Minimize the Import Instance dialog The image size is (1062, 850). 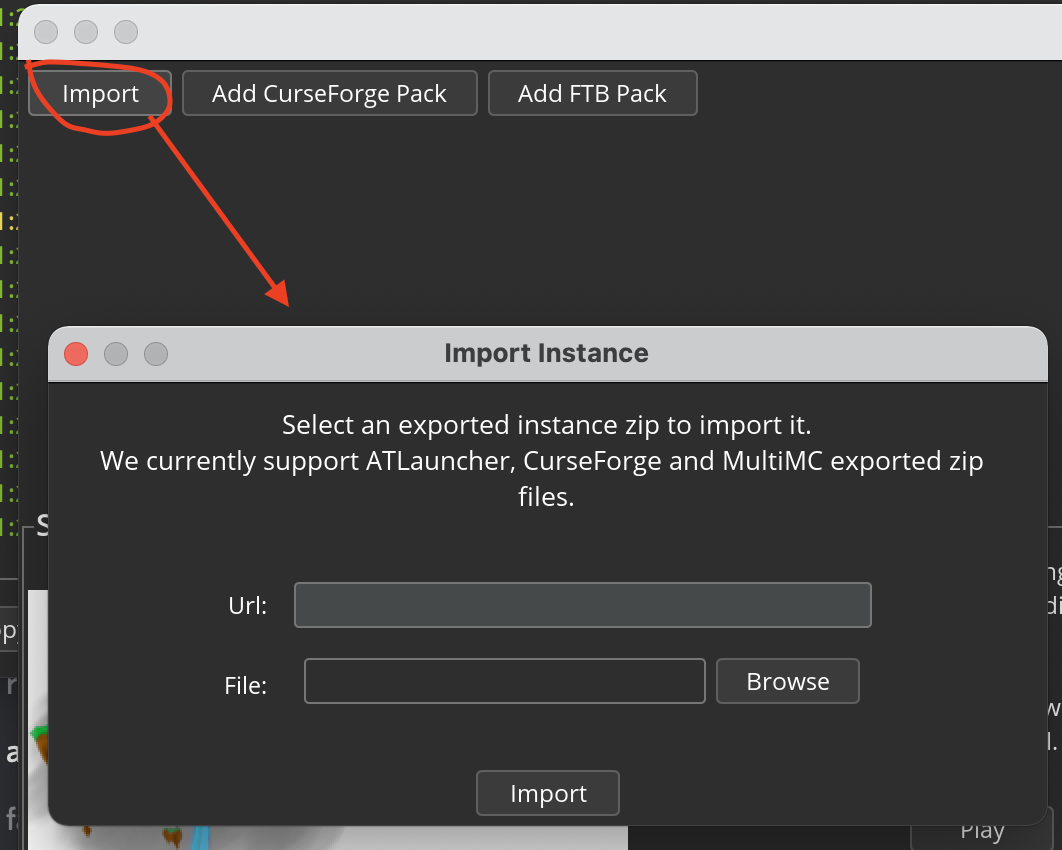click(115, 353)
